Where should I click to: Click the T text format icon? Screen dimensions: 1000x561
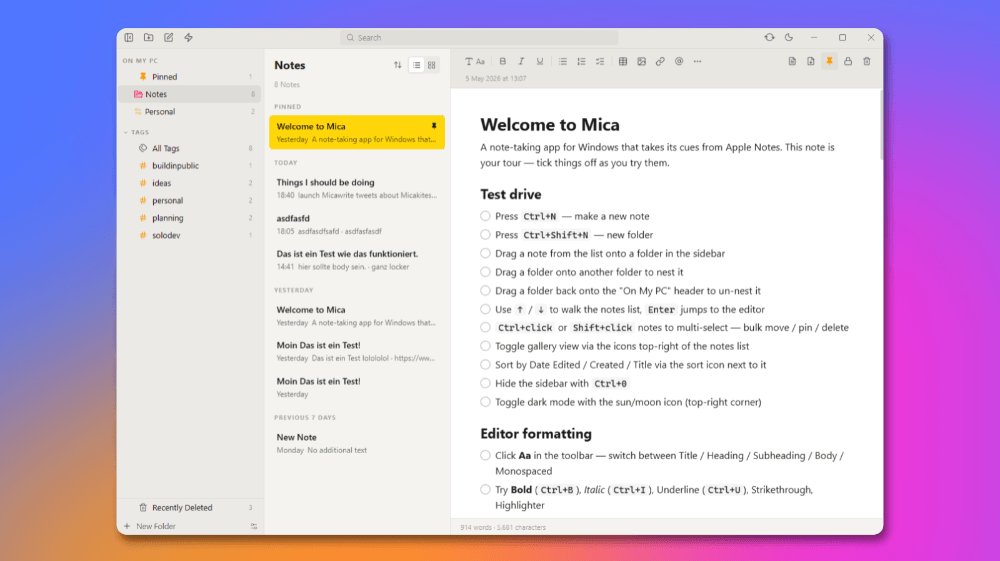[x=469, y=62]
